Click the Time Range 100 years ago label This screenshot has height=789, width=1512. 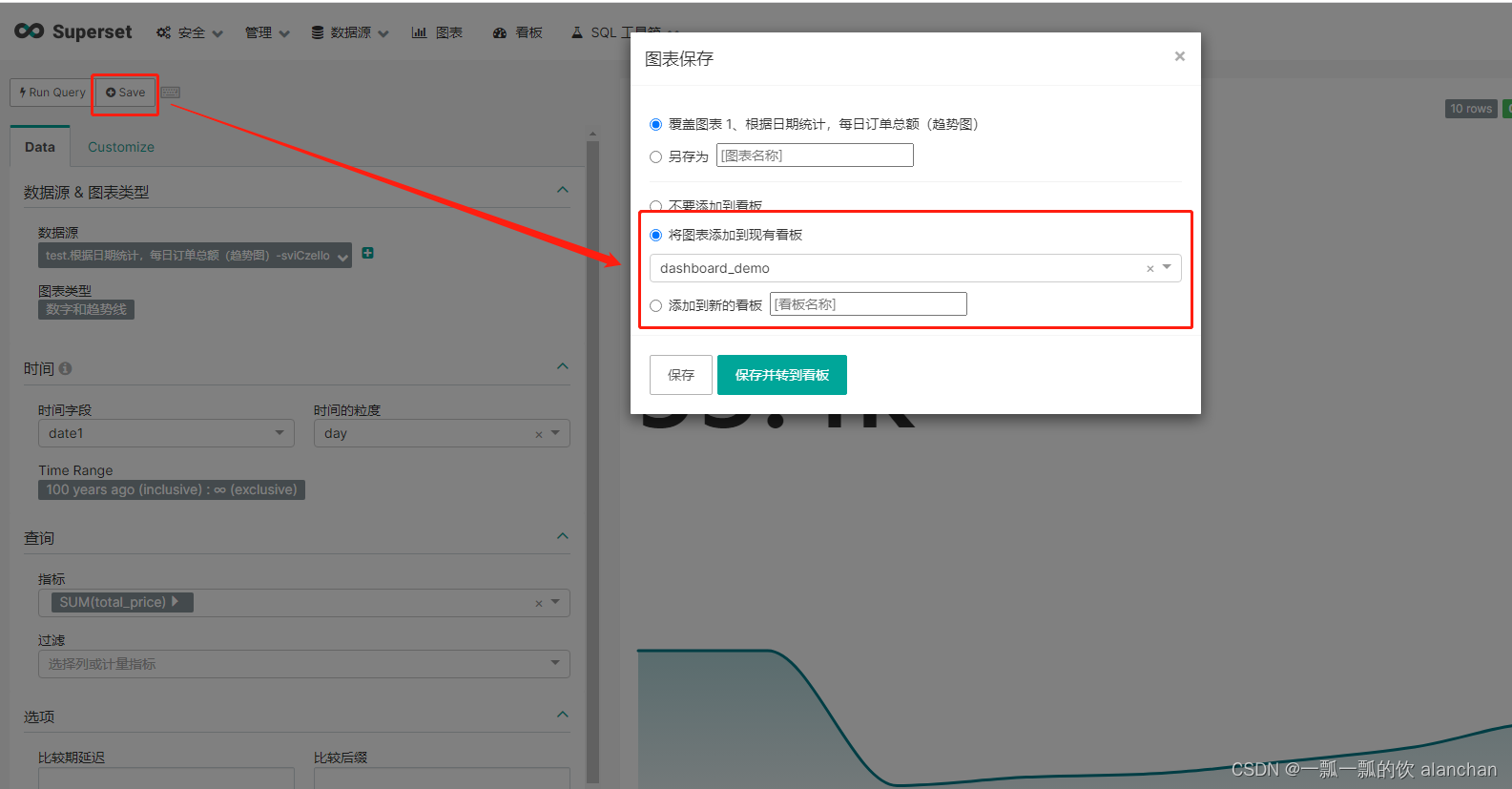[x=172, y=489]
